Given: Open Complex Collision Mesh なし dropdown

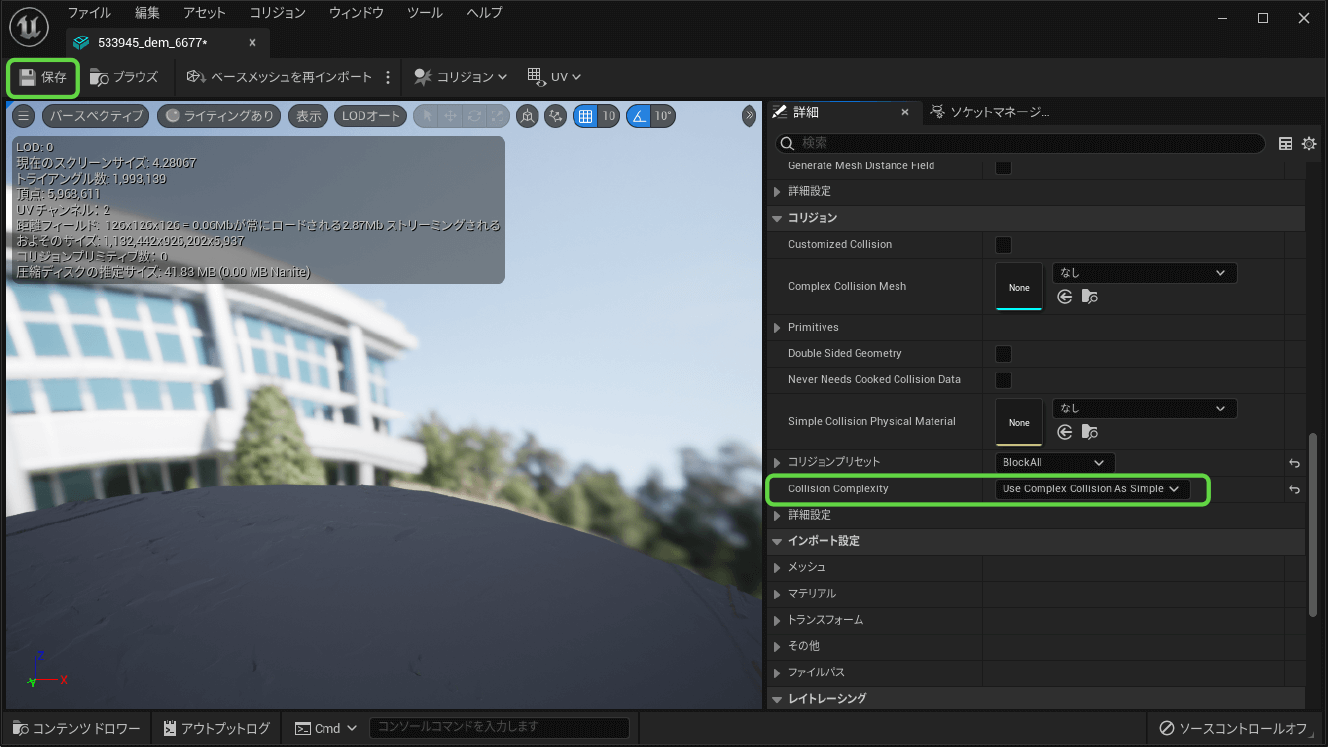Looking at the screenshot, I should 1144,273.
